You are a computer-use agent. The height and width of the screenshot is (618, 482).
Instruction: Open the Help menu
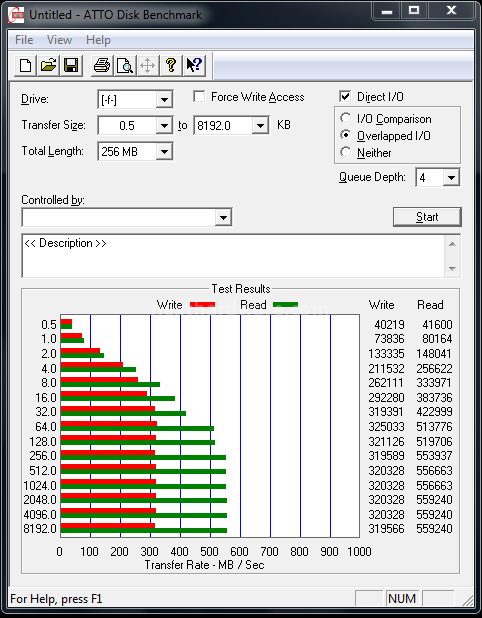pos(98,40)
